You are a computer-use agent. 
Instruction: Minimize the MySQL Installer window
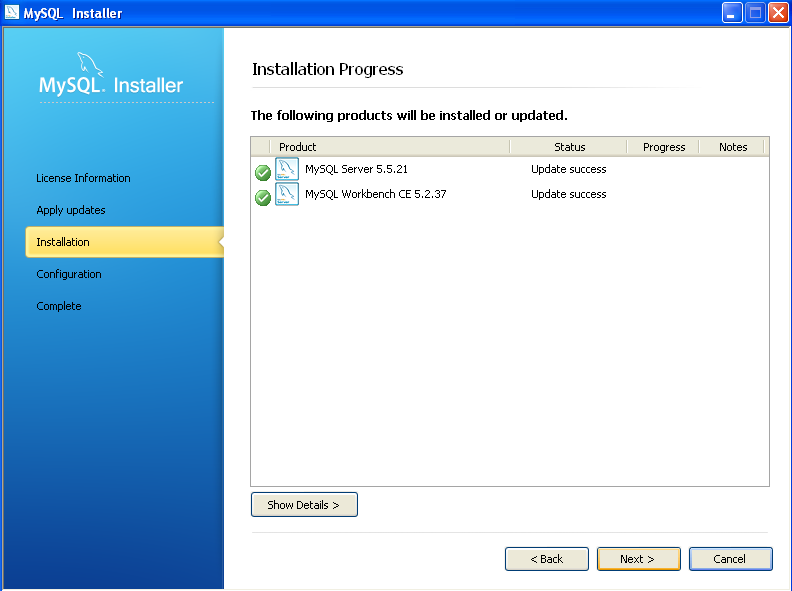[x=732, y=13]
